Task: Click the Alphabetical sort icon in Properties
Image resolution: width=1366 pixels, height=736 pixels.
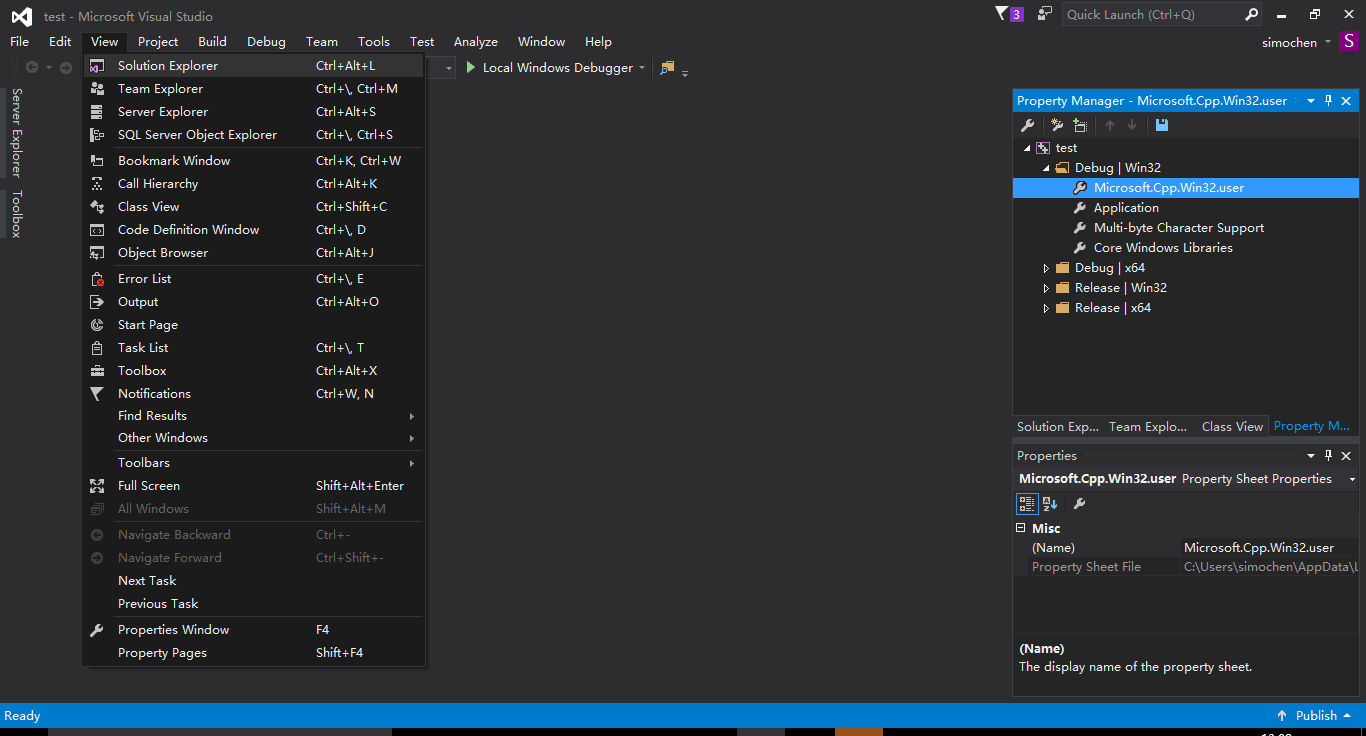Action: point(1050,504)
